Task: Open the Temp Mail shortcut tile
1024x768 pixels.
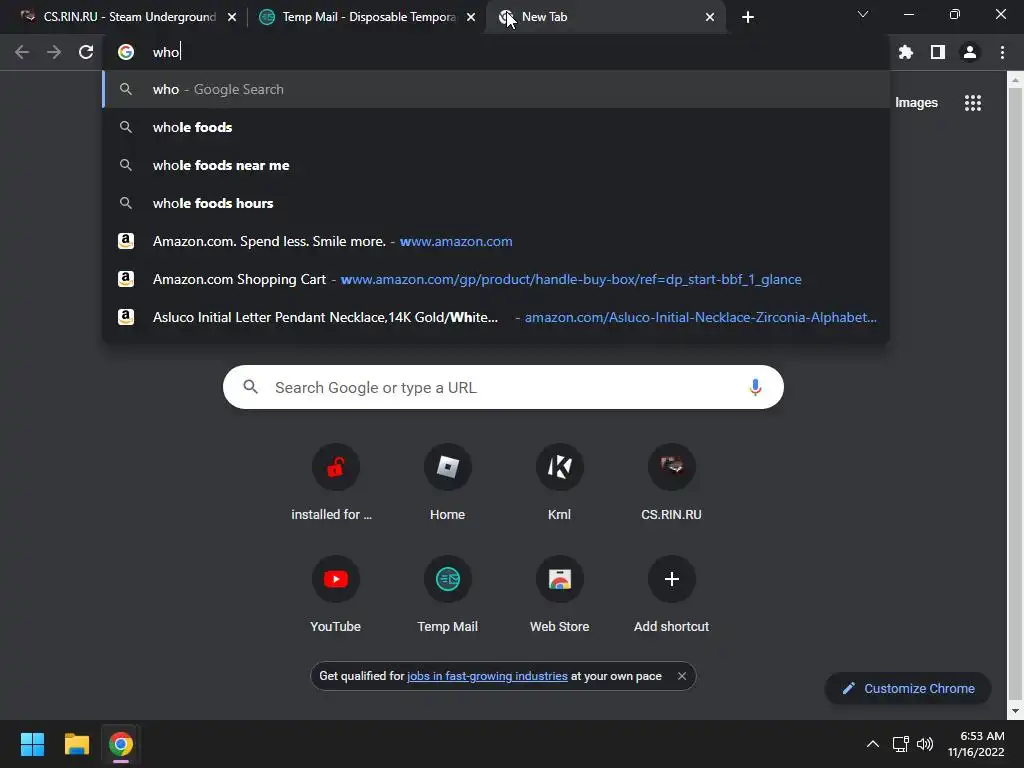Action: [447, 594]
